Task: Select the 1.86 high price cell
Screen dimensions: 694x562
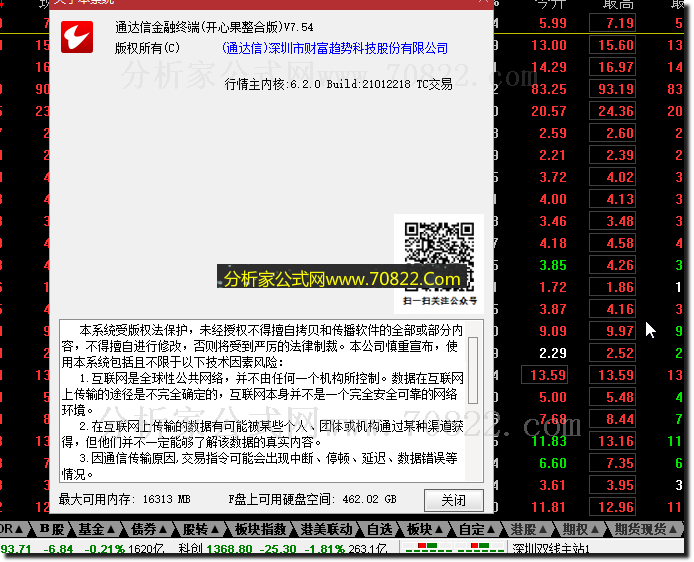Action: click(613, 287)
